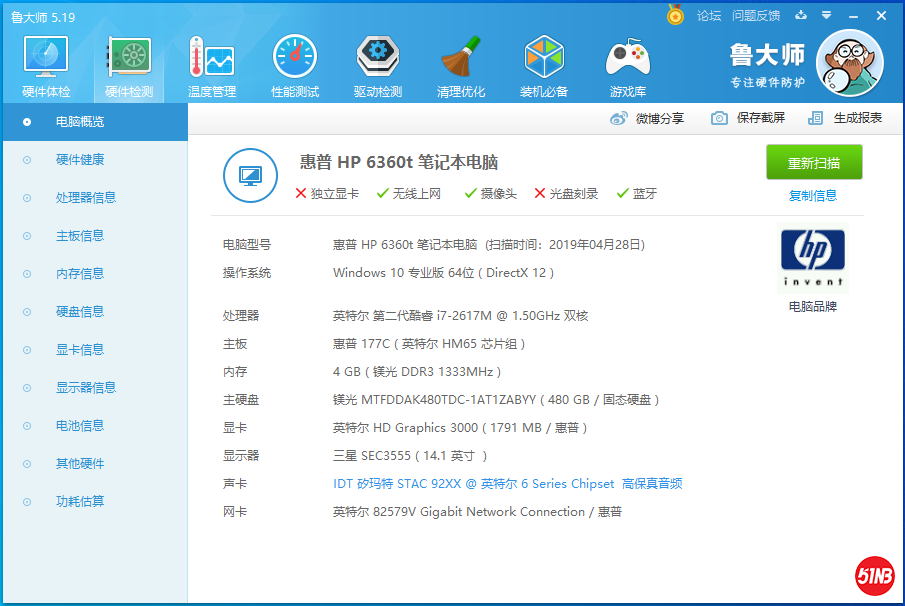Toggle the 摄像头 camera status check
Image resolution: width=905 pixels, height=606 pixels.
coord(497,193)
